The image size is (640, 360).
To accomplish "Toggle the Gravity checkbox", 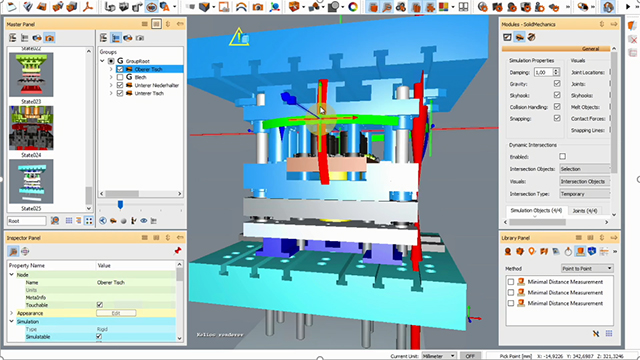I will [x=557, y=84].
